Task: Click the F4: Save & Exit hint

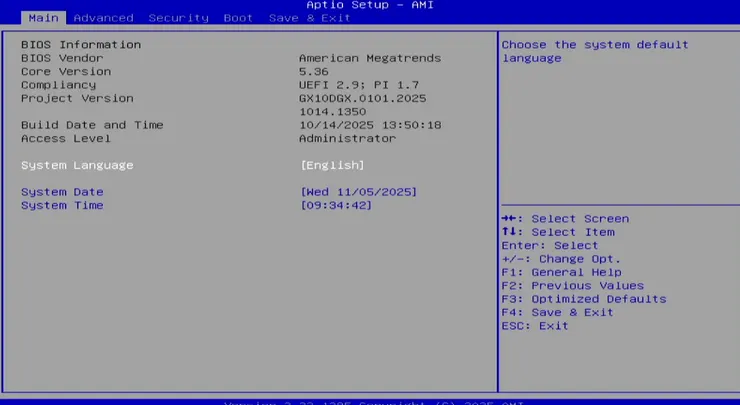Action: [x=557, y=312]
